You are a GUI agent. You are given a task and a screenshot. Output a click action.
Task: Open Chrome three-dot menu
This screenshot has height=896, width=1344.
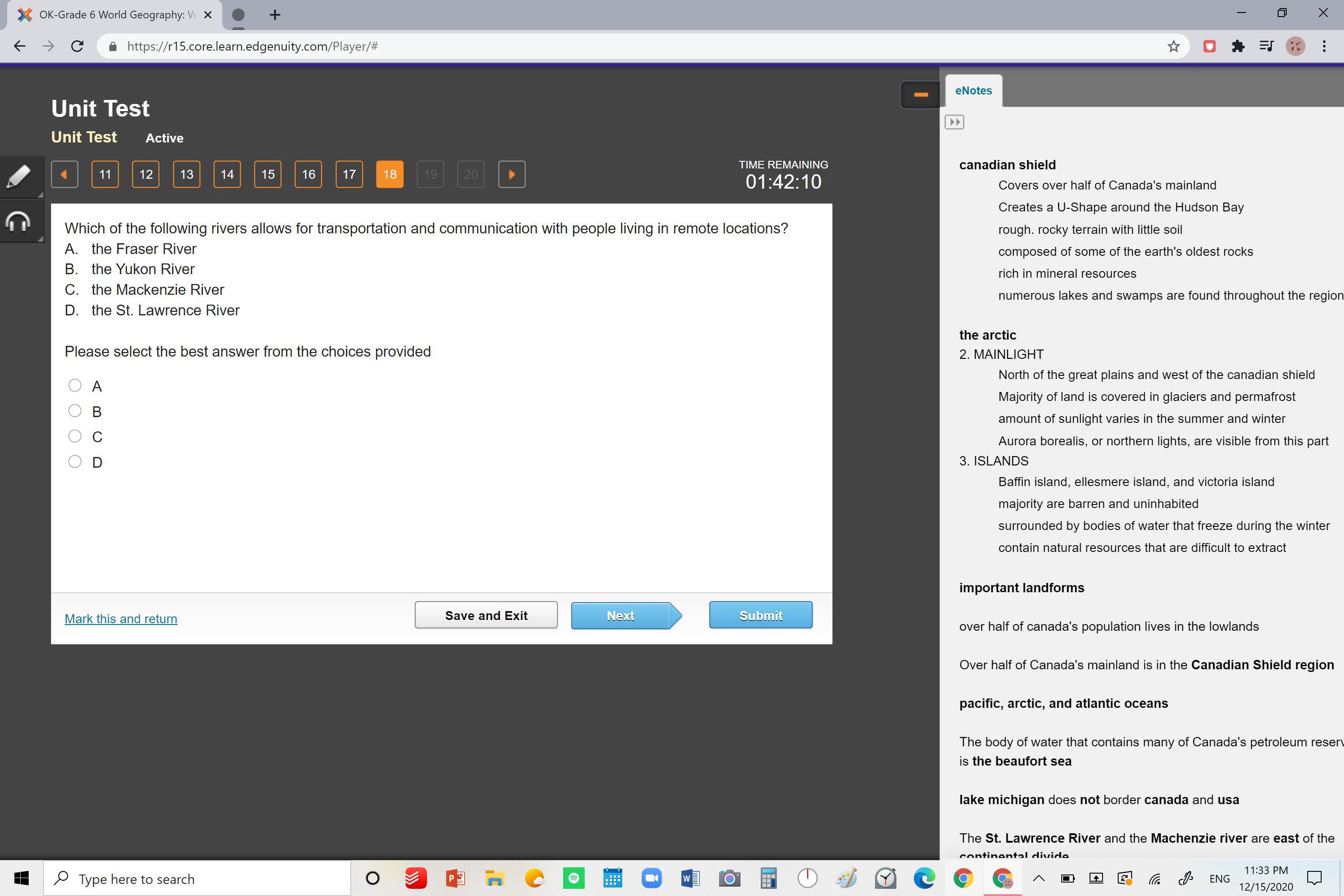tap(1324, 46)
